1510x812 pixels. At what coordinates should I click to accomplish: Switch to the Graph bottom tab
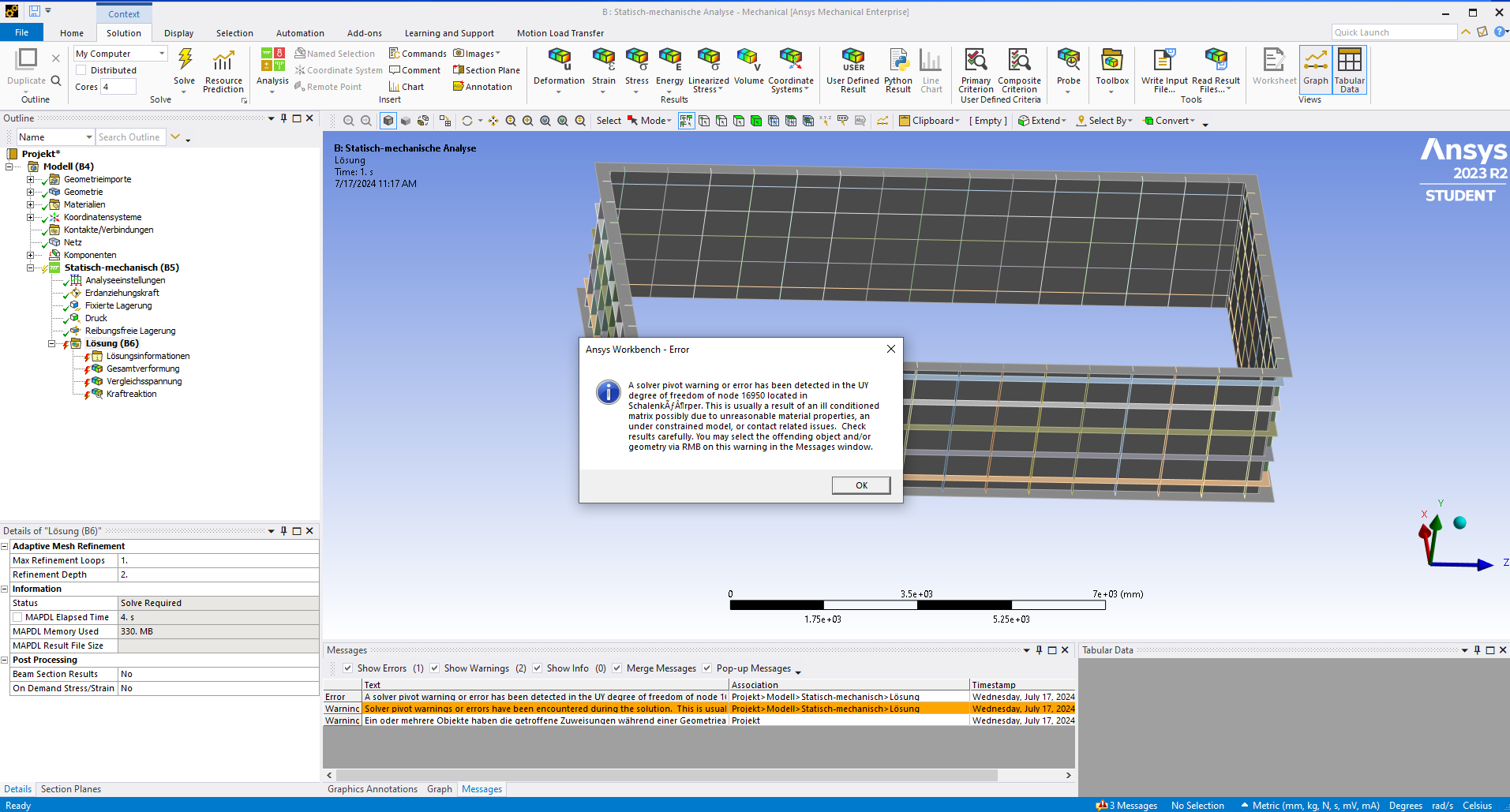[x=440, y=789]
